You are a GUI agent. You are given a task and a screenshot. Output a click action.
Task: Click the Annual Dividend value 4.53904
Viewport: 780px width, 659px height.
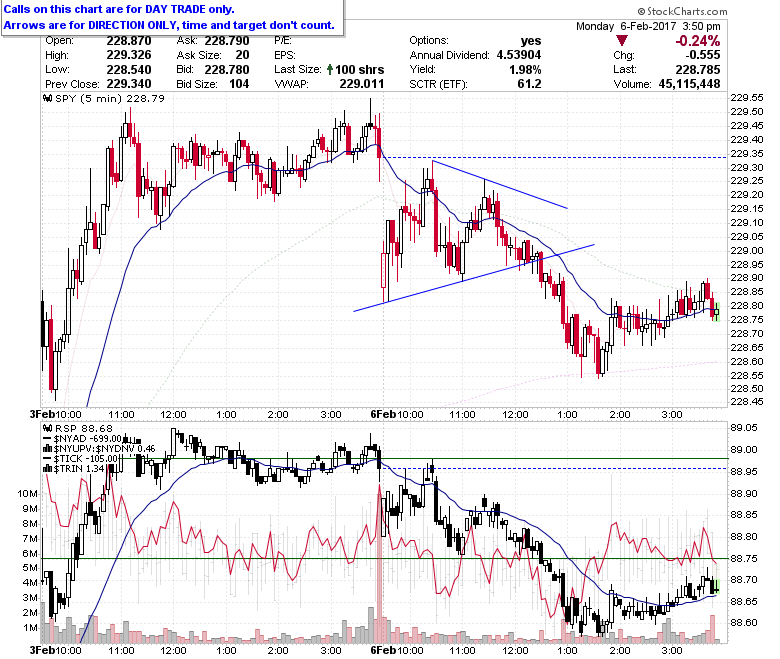519,55
